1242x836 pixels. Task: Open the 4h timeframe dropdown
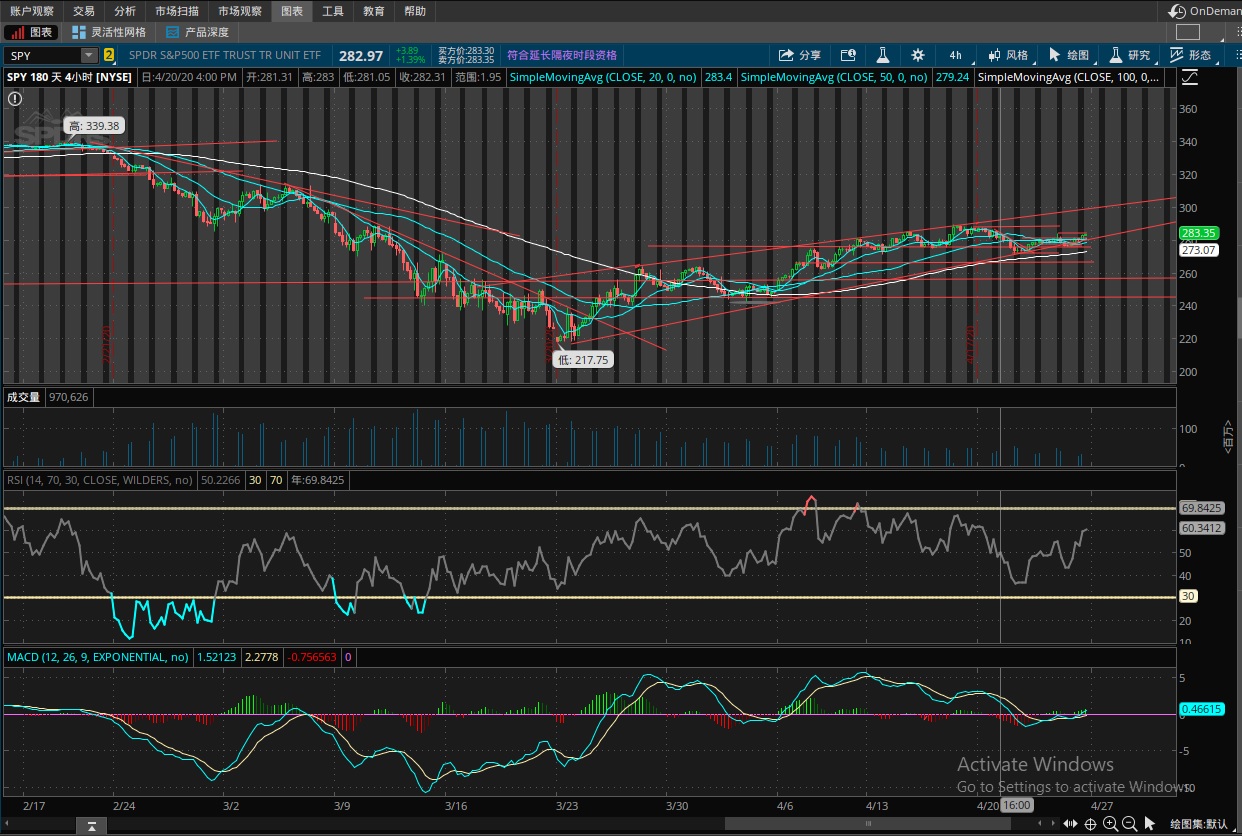pyautogui.click(x=955, y=56)
